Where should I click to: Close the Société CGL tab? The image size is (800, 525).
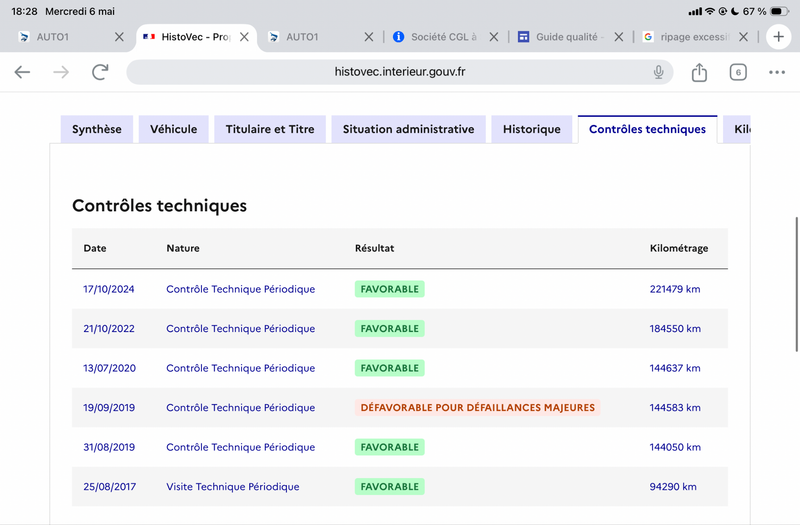click(493, 37)
